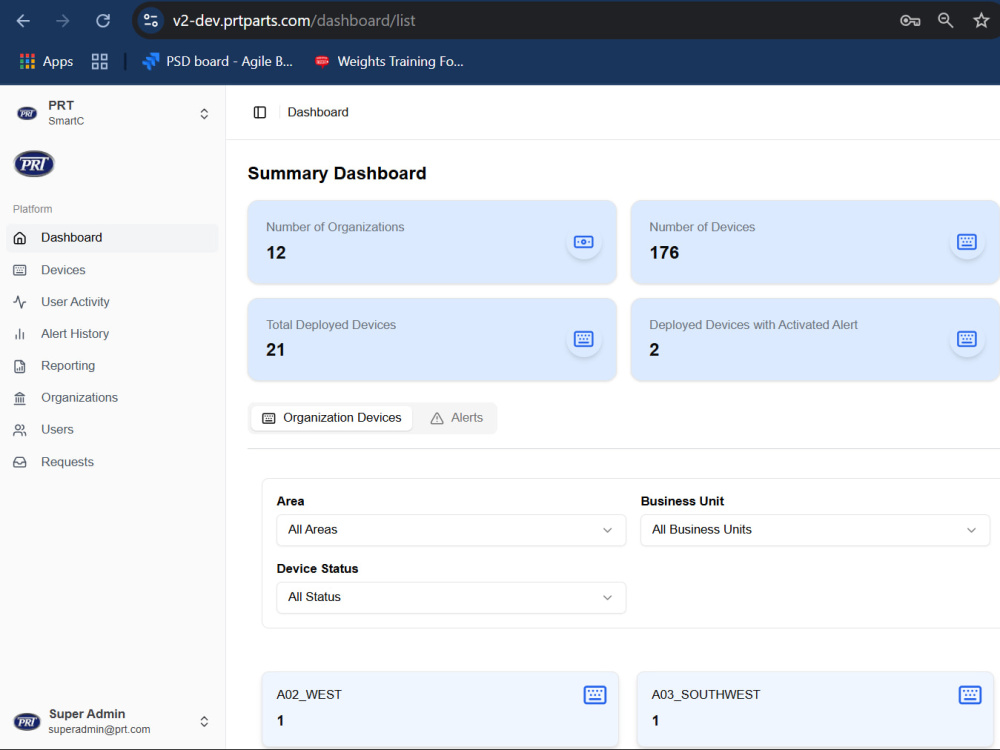The height and width of the screenshot is (750, 1000).
Task: Click the Number of Organizations card icon
Action: [584, 242]
